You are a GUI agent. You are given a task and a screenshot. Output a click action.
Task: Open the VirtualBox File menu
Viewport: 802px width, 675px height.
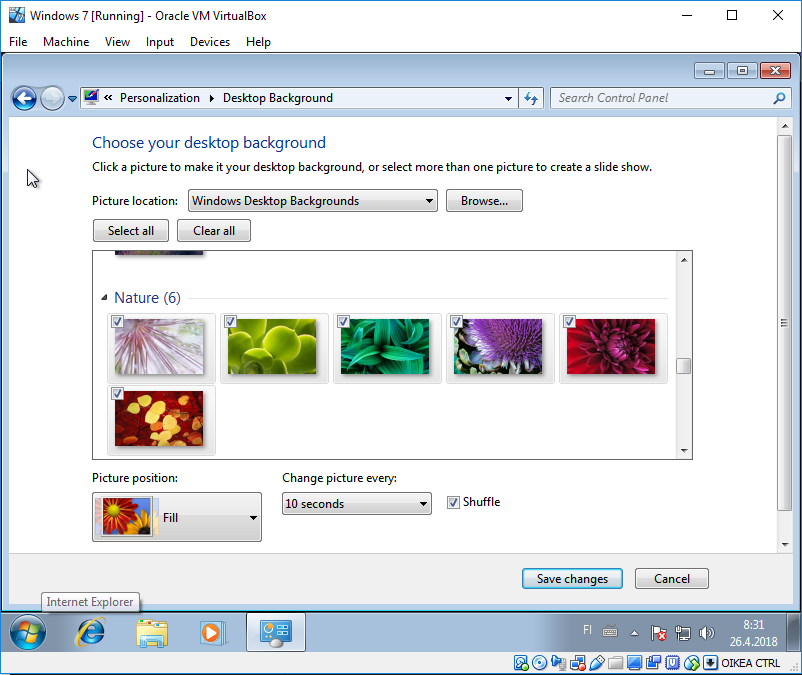(x=18, y=42)
